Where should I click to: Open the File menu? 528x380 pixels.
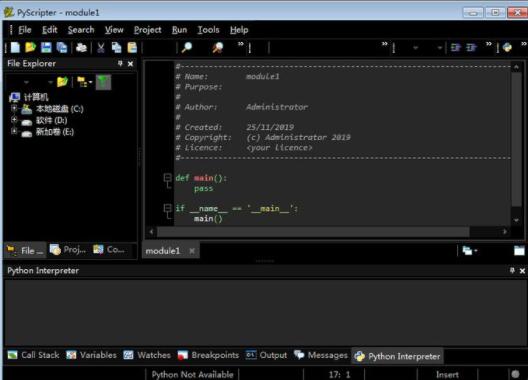pos(25,30)
